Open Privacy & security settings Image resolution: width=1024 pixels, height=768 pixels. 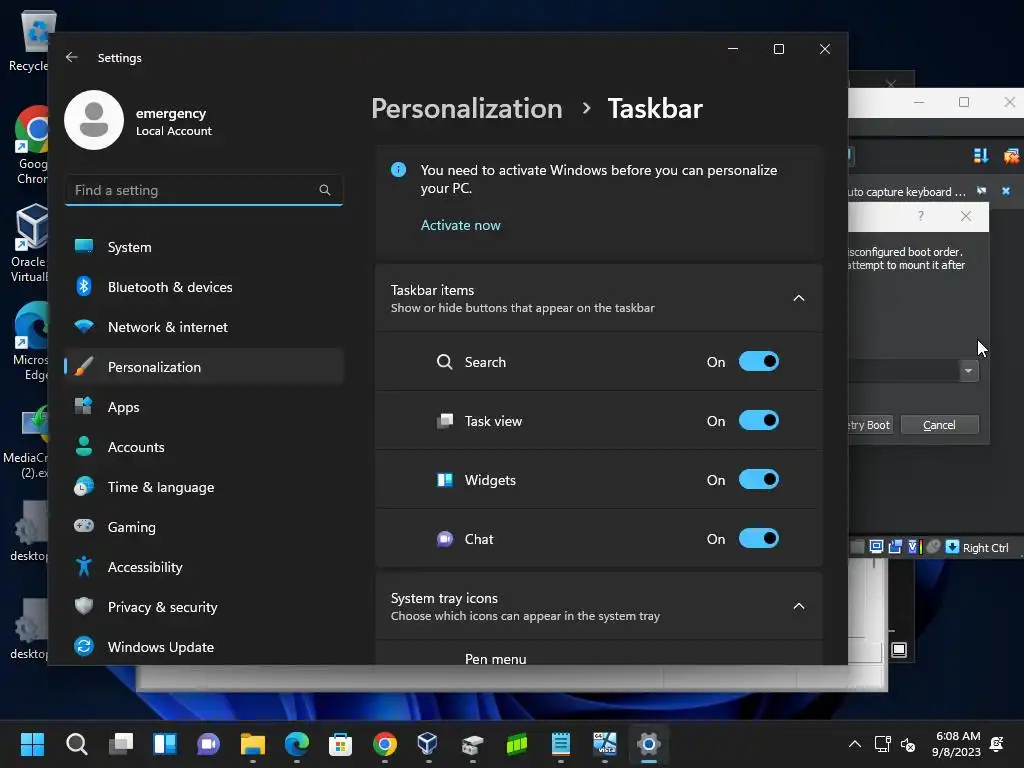tap(204, 607)
